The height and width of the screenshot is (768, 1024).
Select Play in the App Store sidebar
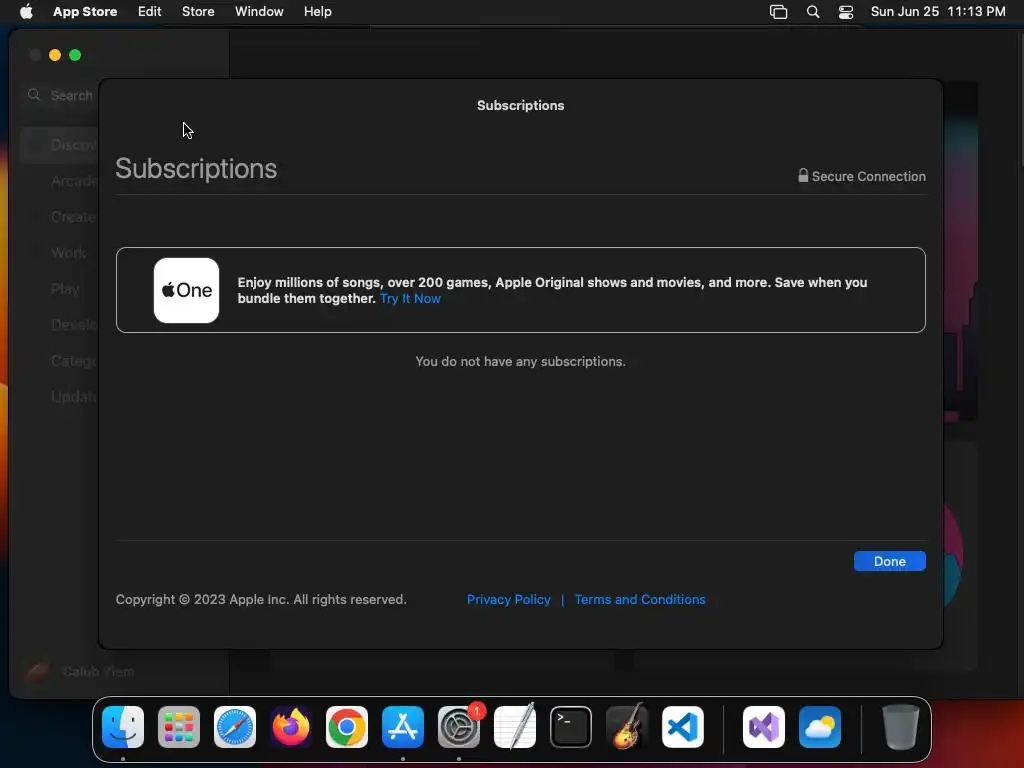pos(65,289)
